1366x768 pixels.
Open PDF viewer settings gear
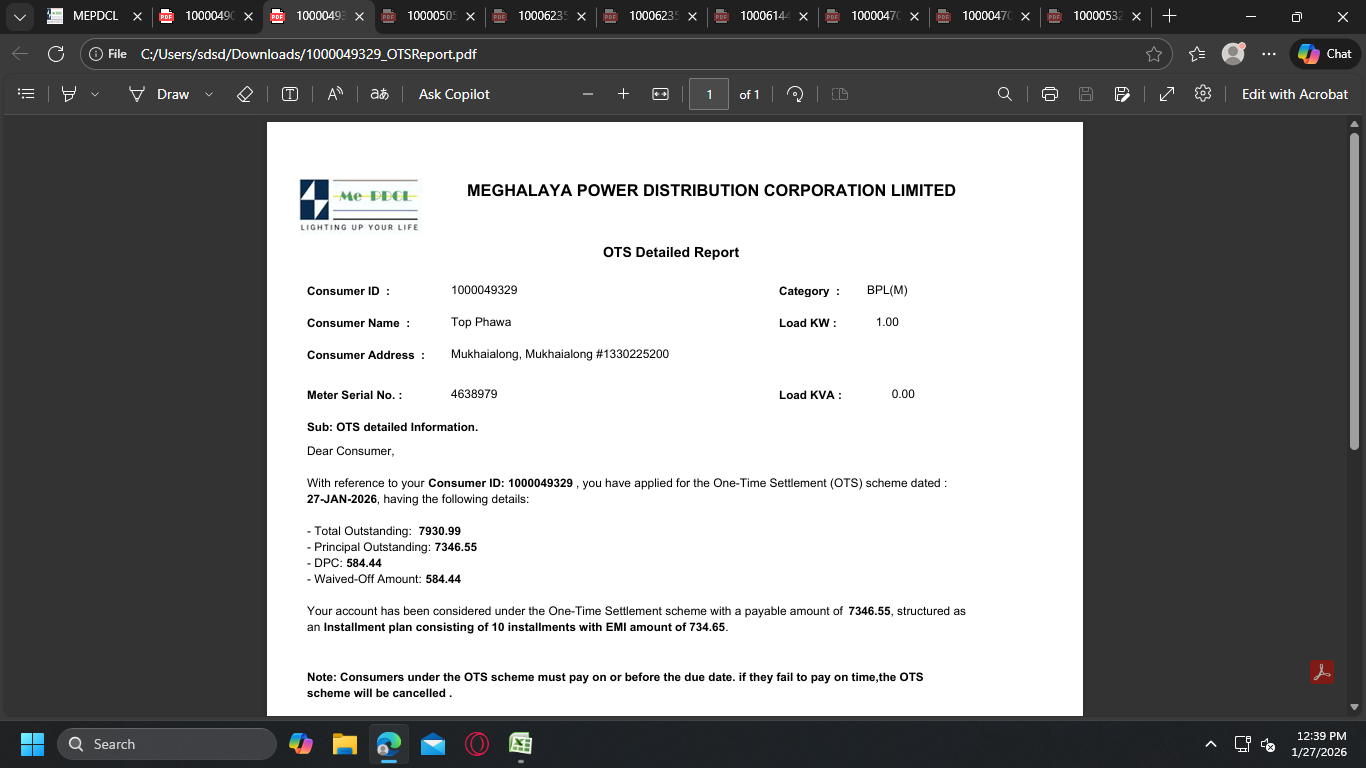pyautogui.click(x=1203, y=94)
